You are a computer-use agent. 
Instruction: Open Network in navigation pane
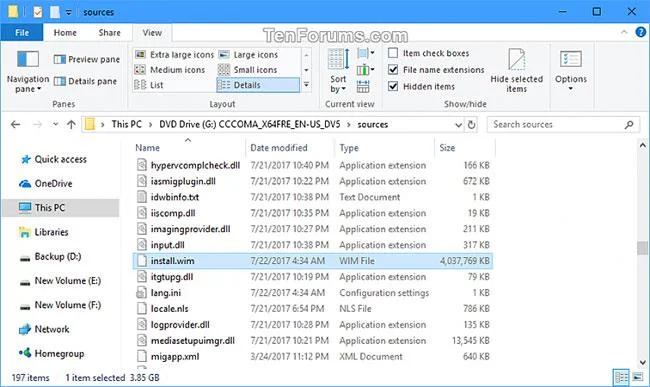(44, 329)
